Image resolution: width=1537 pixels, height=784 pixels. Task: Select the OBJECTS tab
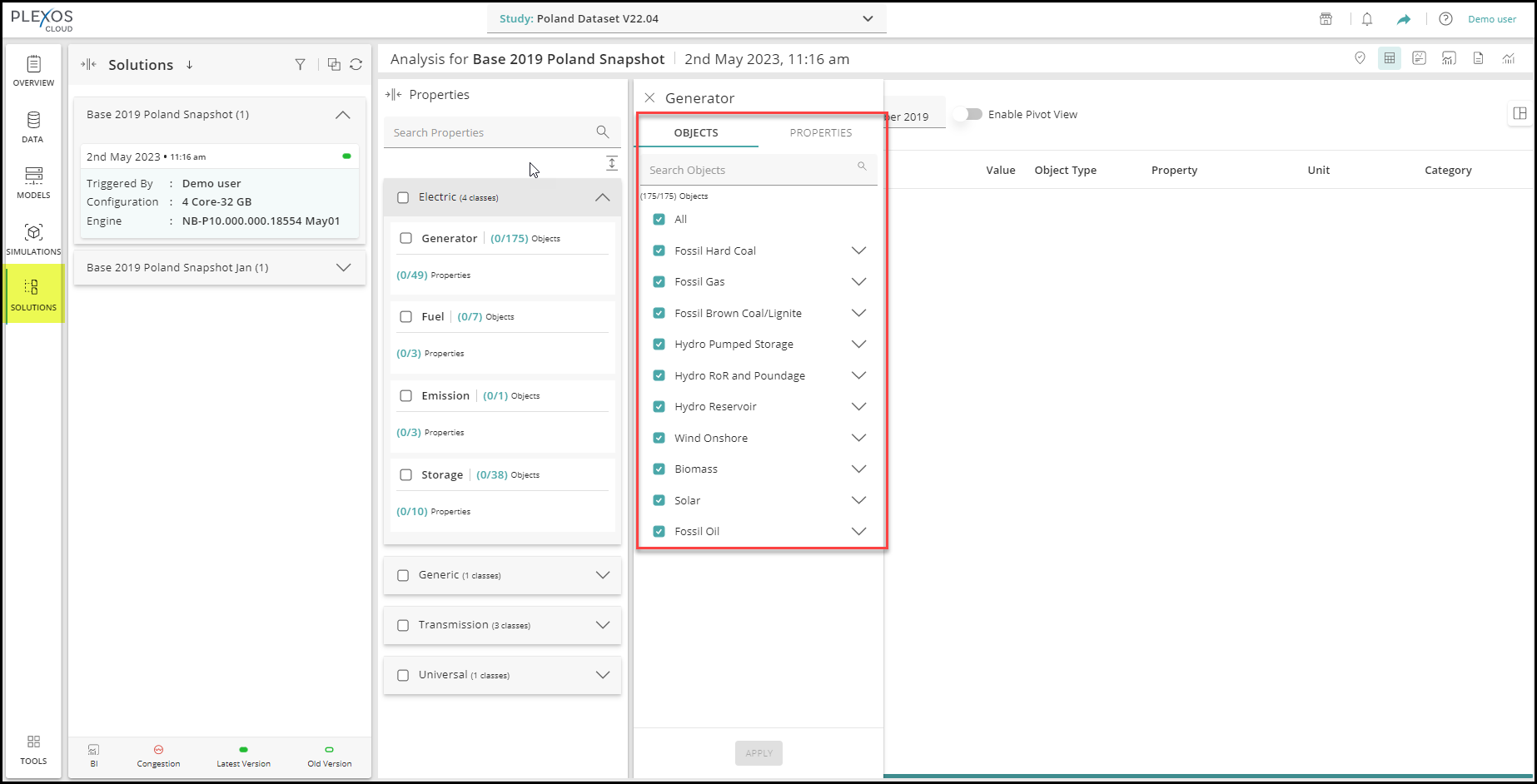click(x=696, y=133)
